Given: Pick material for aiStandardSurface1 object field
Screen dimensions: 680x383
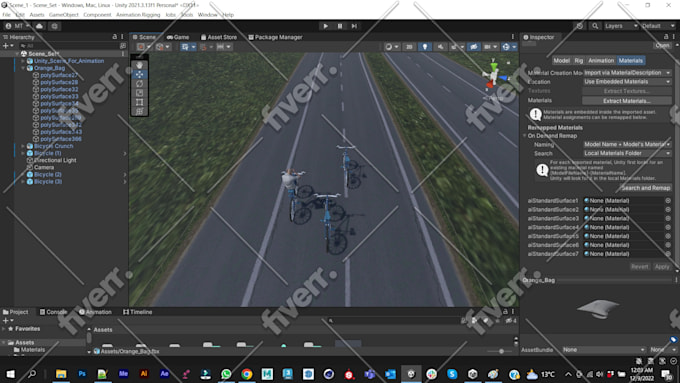Looking at the screenshot, I should pyautogui.click(x=668, y=201).
